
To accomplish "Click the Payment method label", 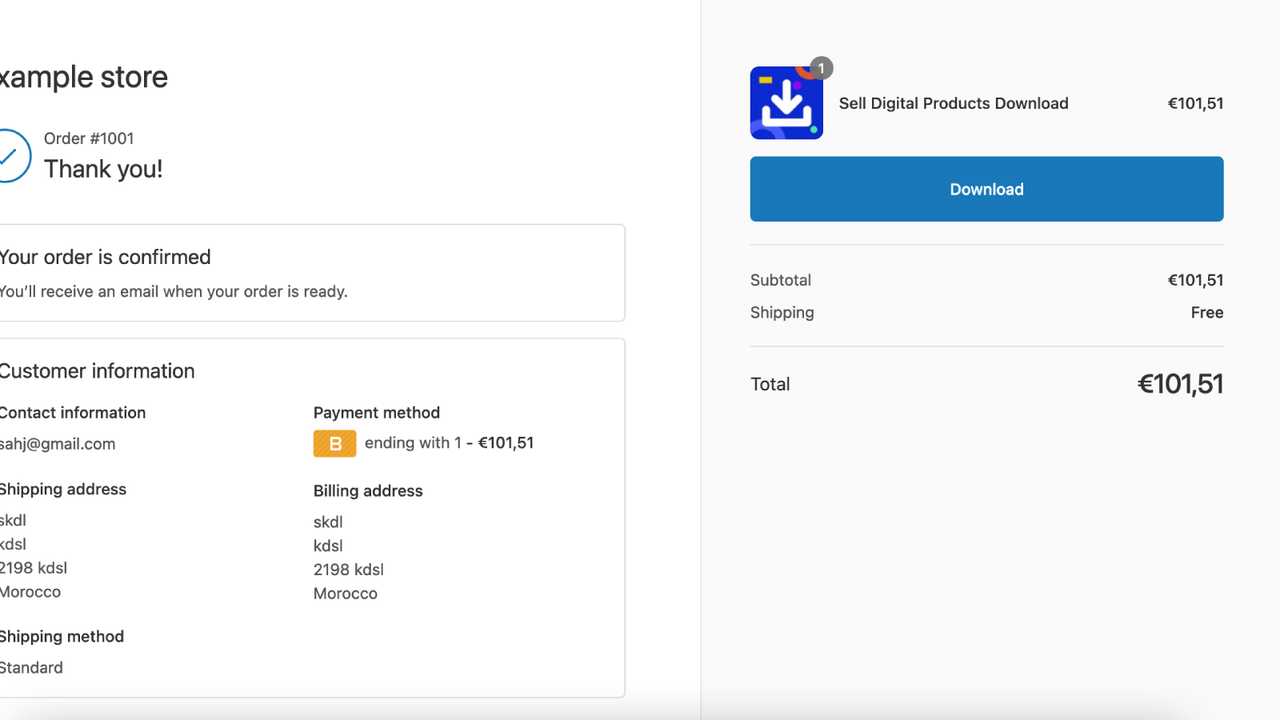I will coord(376,413).
